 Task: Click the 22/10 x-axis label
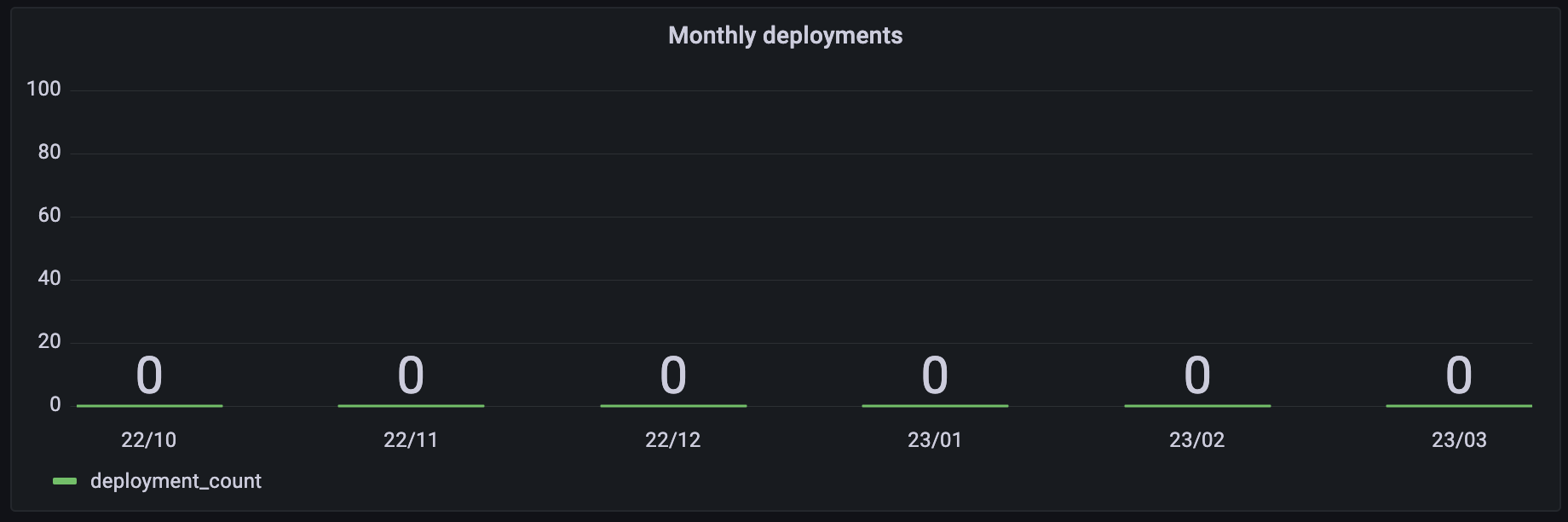pos(149,440)
